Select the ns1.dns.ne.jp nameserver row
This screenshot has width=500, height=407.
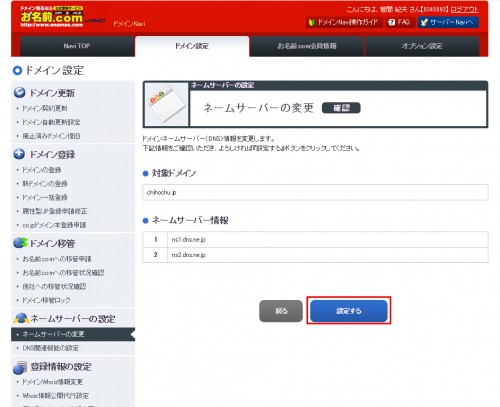[x=315, y=239]
